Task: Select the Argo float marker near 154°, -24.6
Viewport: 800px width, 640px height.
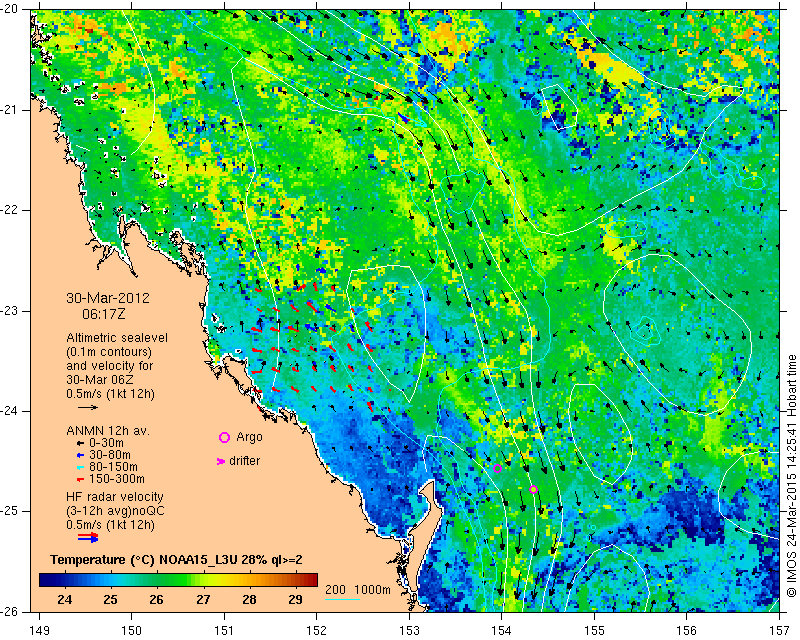Action: [497, 469]
